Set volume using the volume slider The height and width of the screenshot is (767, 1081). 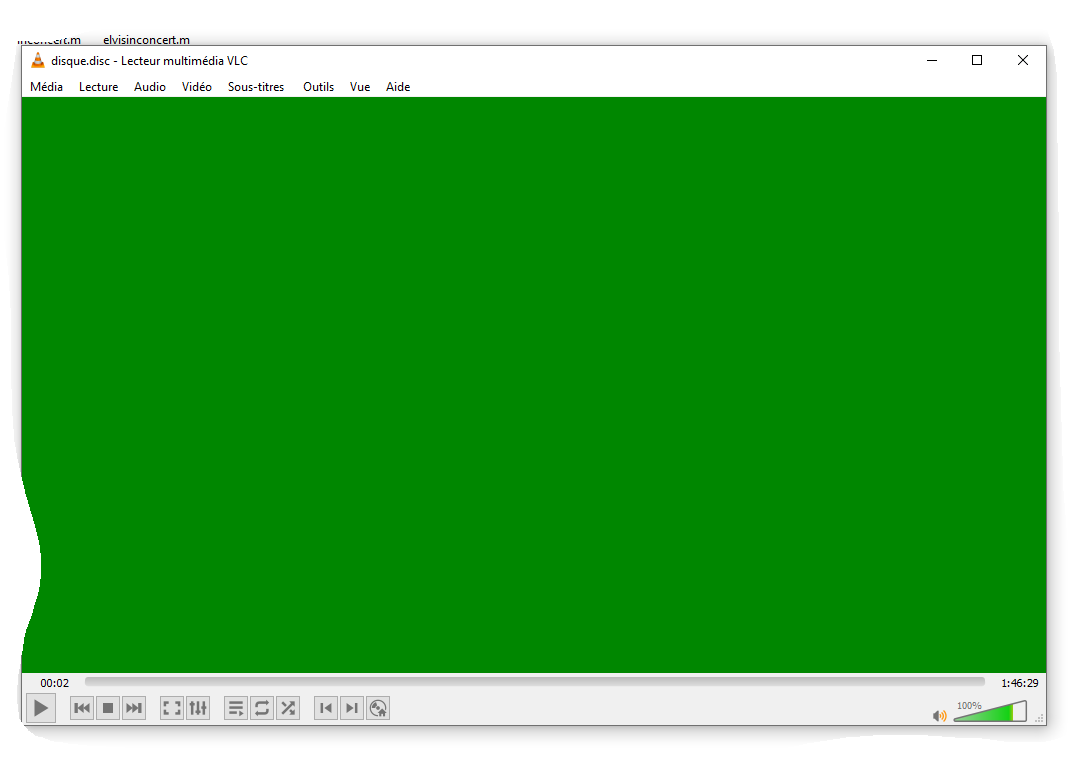pyautogui.click(x=990, y=710)
